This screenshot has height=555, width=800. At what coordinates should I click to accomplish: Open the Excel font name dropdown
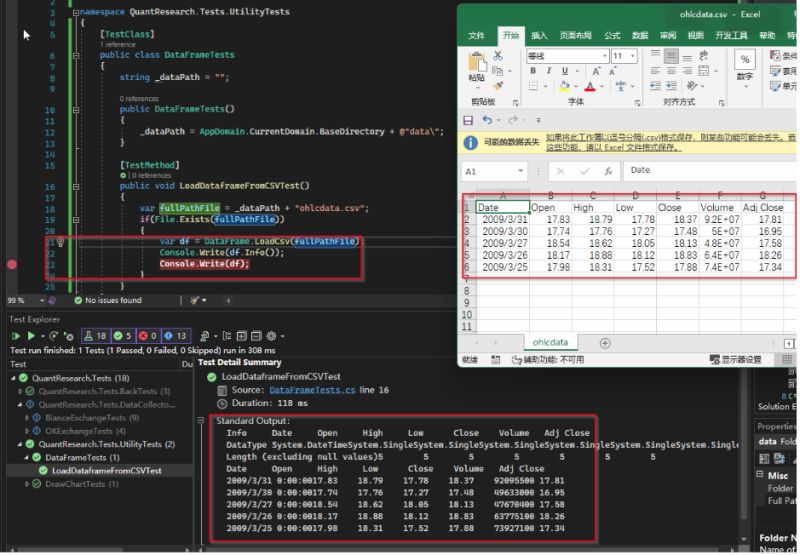point(605,56)
